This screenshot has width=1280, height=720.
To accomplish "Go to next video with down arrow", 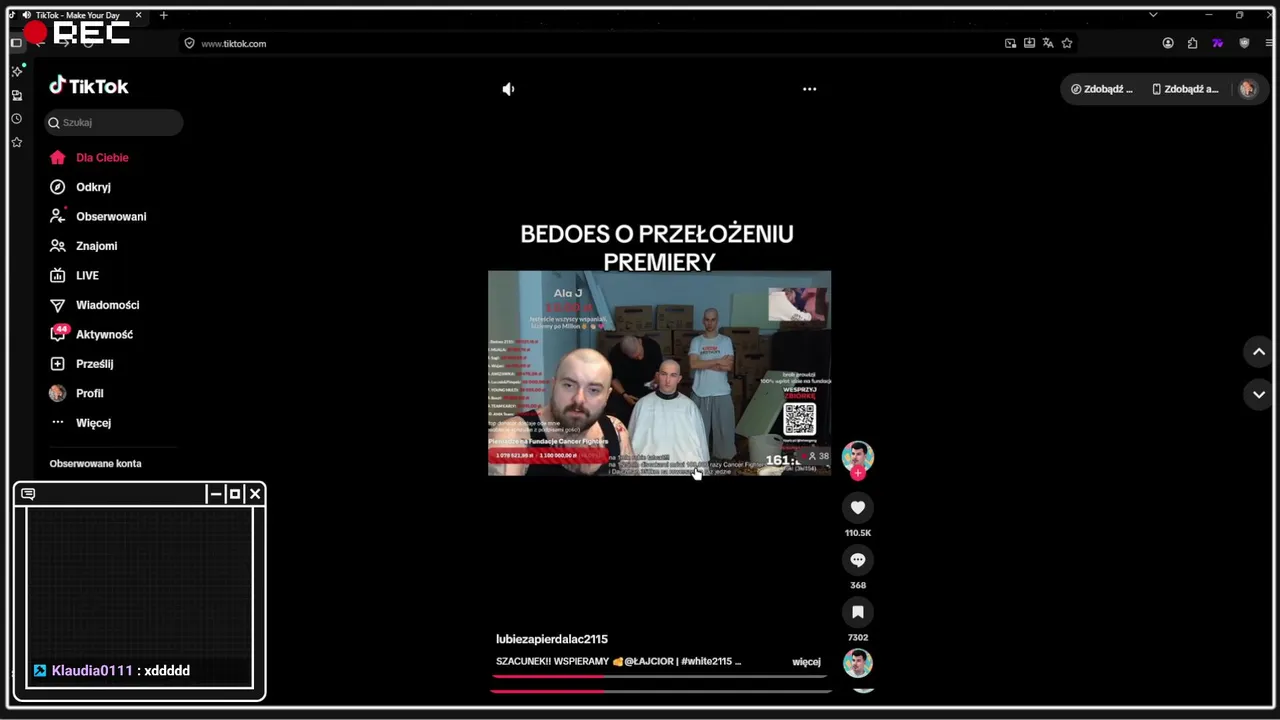I will click(x=1259, y=395).
